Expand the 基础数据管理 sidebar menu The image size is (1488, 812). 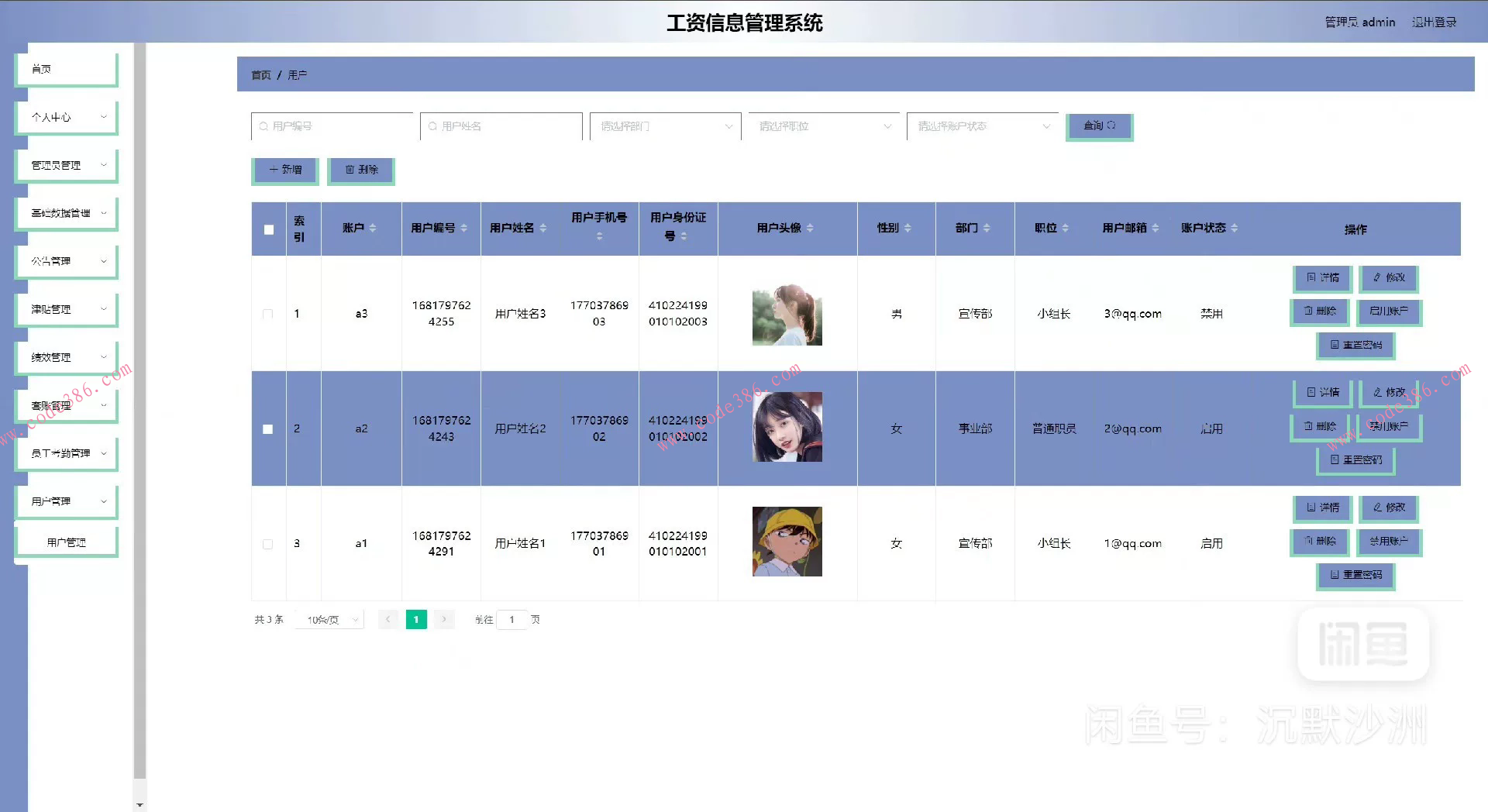[67, 213]
